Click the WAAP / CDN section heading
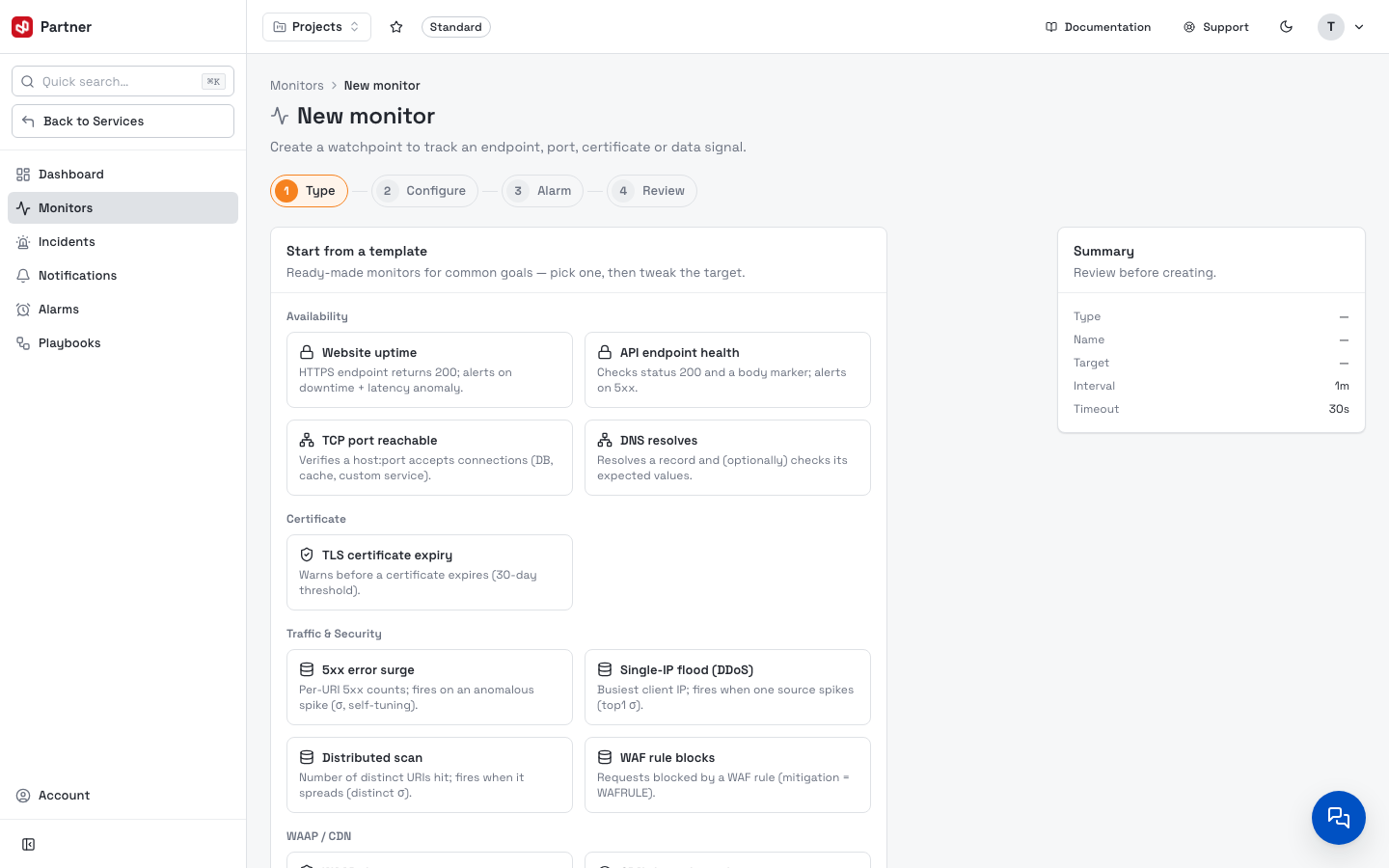1389x868 pixels. [318, 836]
